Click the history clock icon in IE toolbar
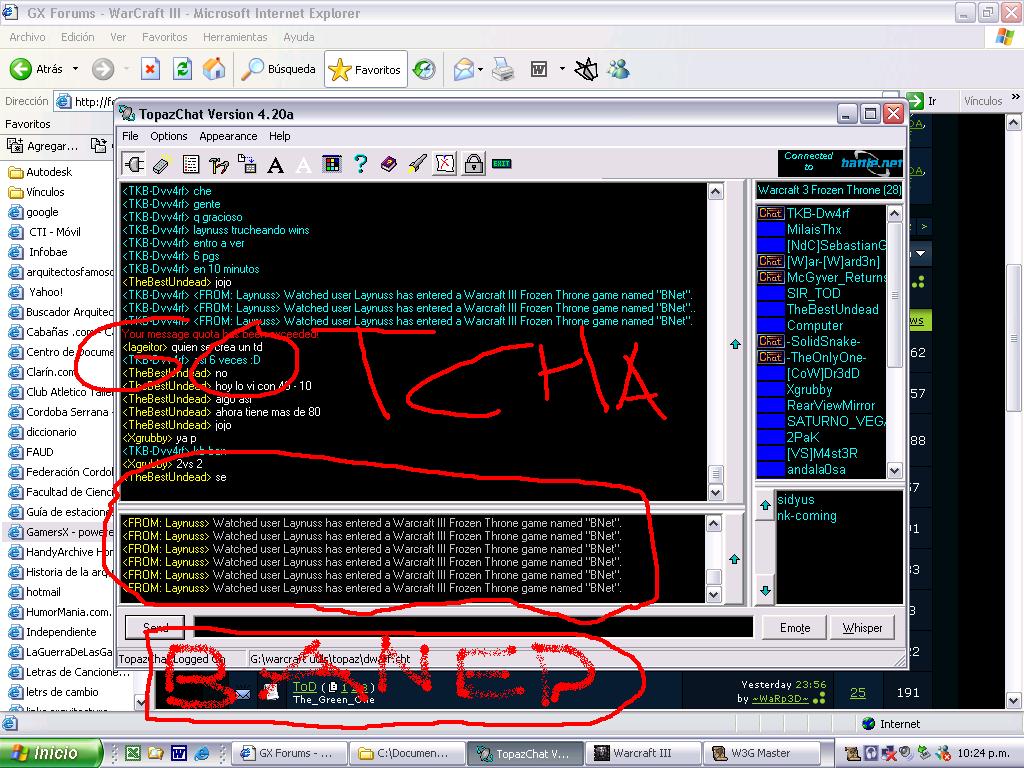The image size is (1024, 768). click(x=424, y=69)
